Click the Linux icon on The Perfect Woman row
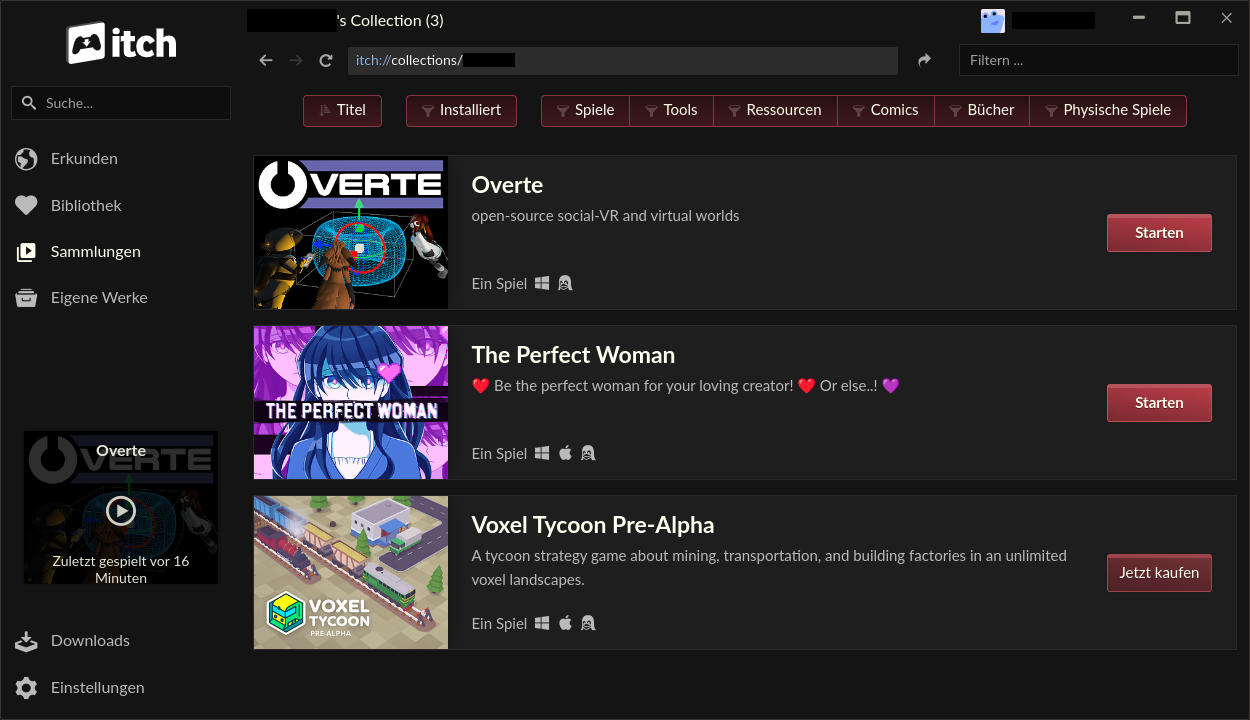1250x720 pixels. tap(588, 453)
